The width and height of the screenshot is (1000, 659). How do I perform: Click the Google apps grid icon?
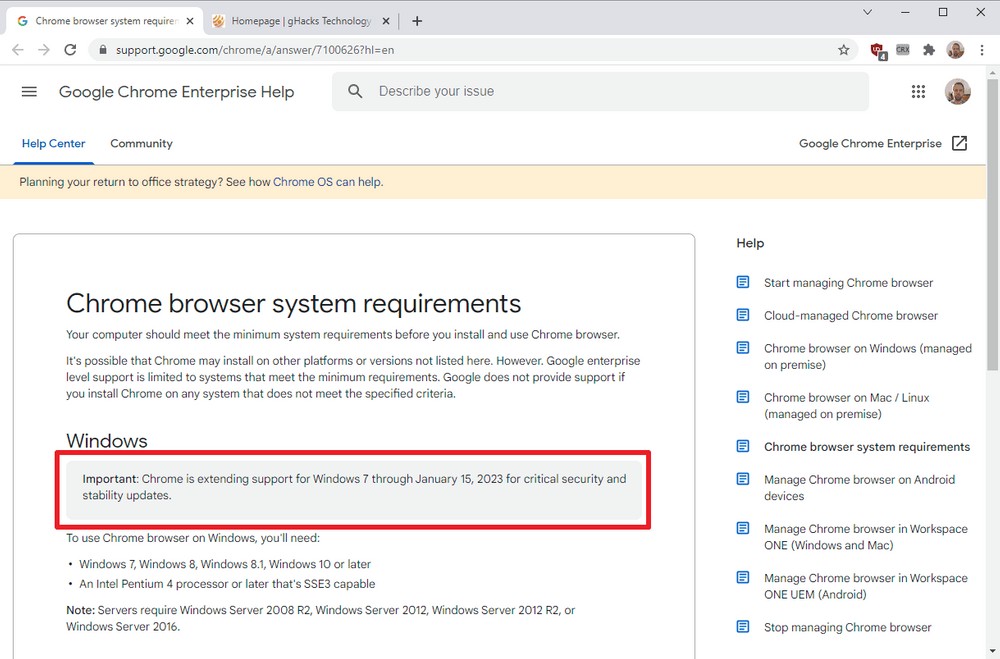click(x=918, y=92)
